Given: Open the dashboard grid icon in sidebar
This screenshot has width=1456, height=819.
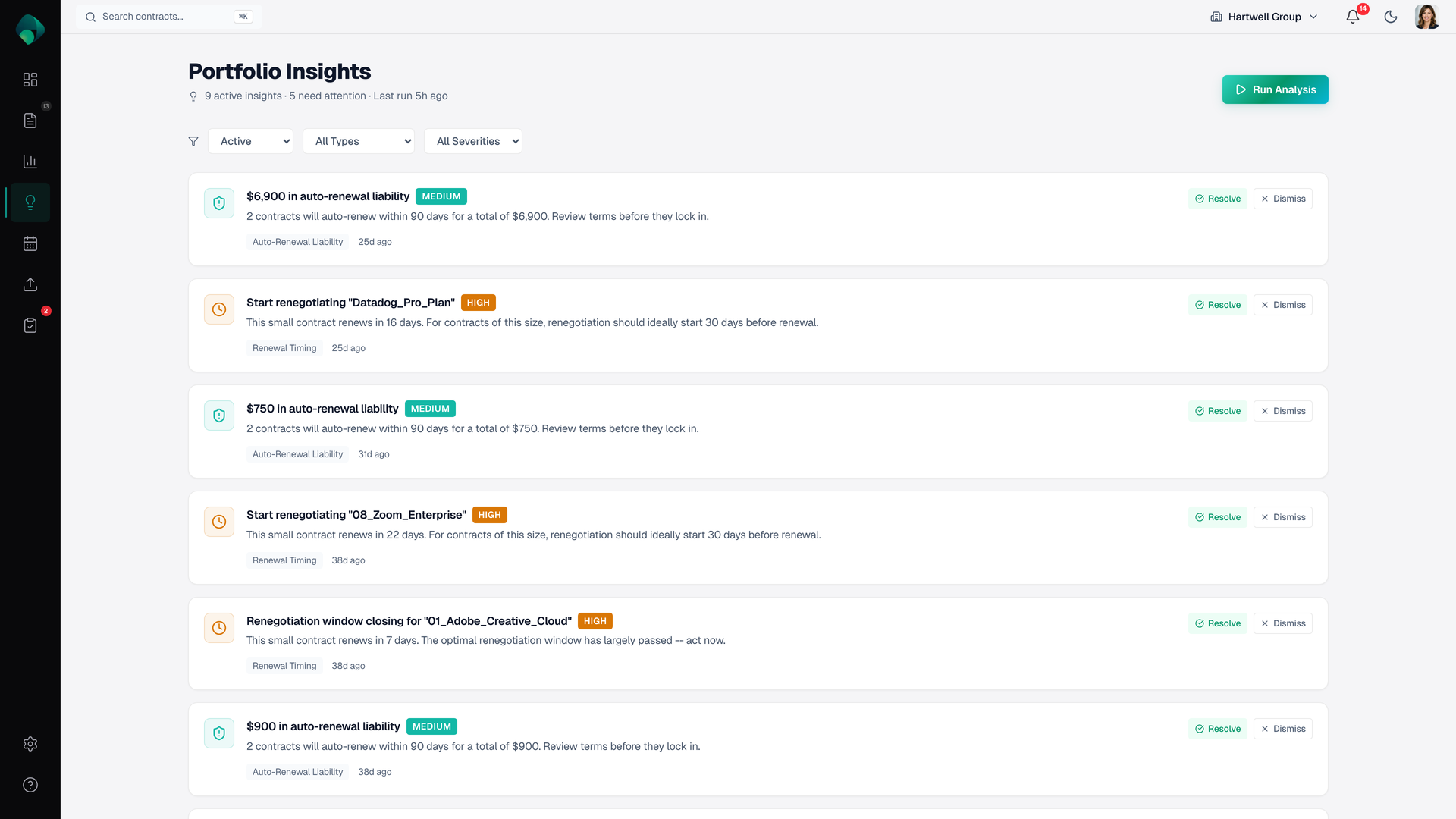Looking at the screenshot, I should click(30, 80).
